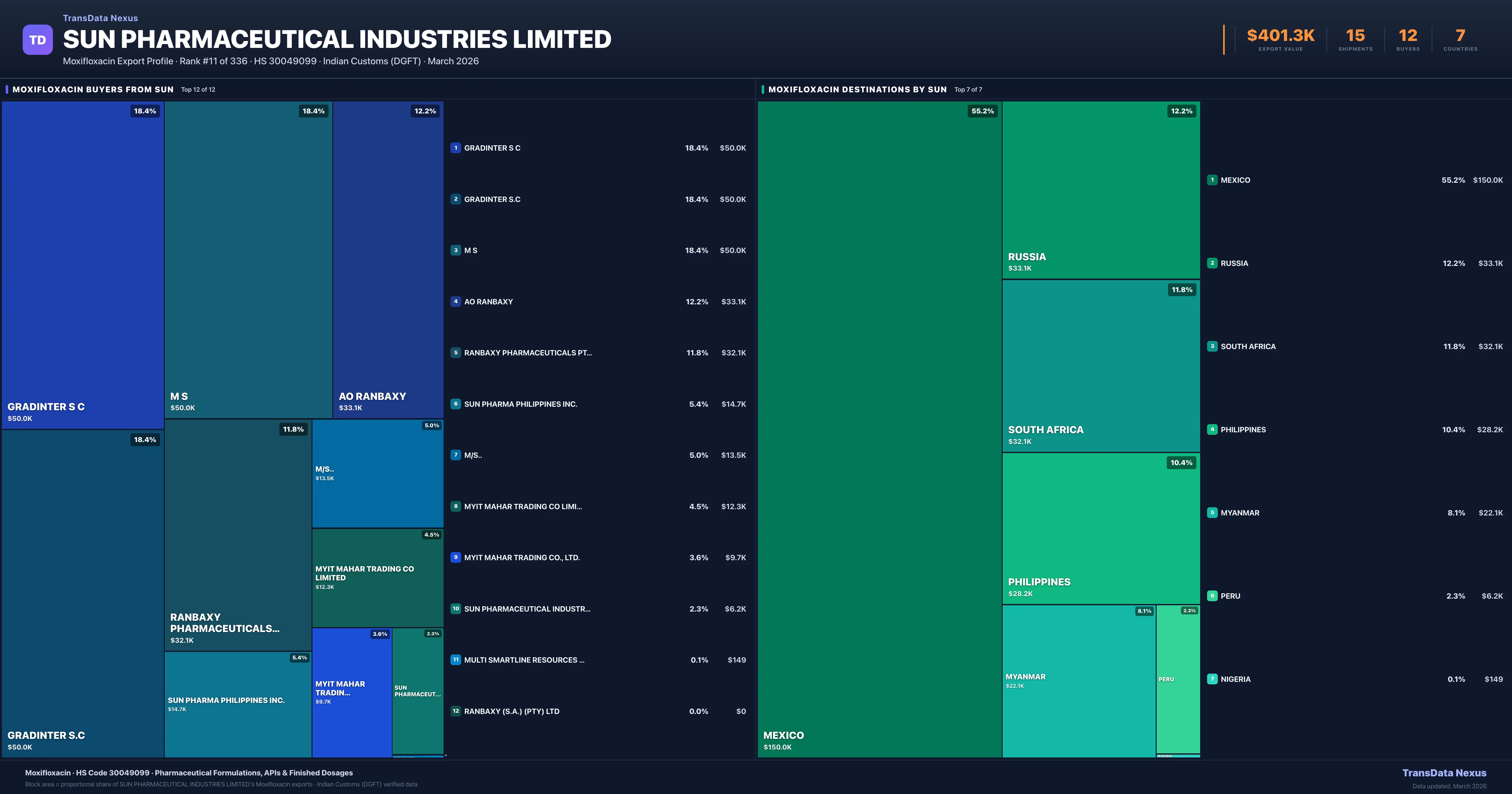Open SOUTH AFRICA destination list entry
Viewport: 1512px width, 794px height.
pyautogui.click(x=1248, y=347)
